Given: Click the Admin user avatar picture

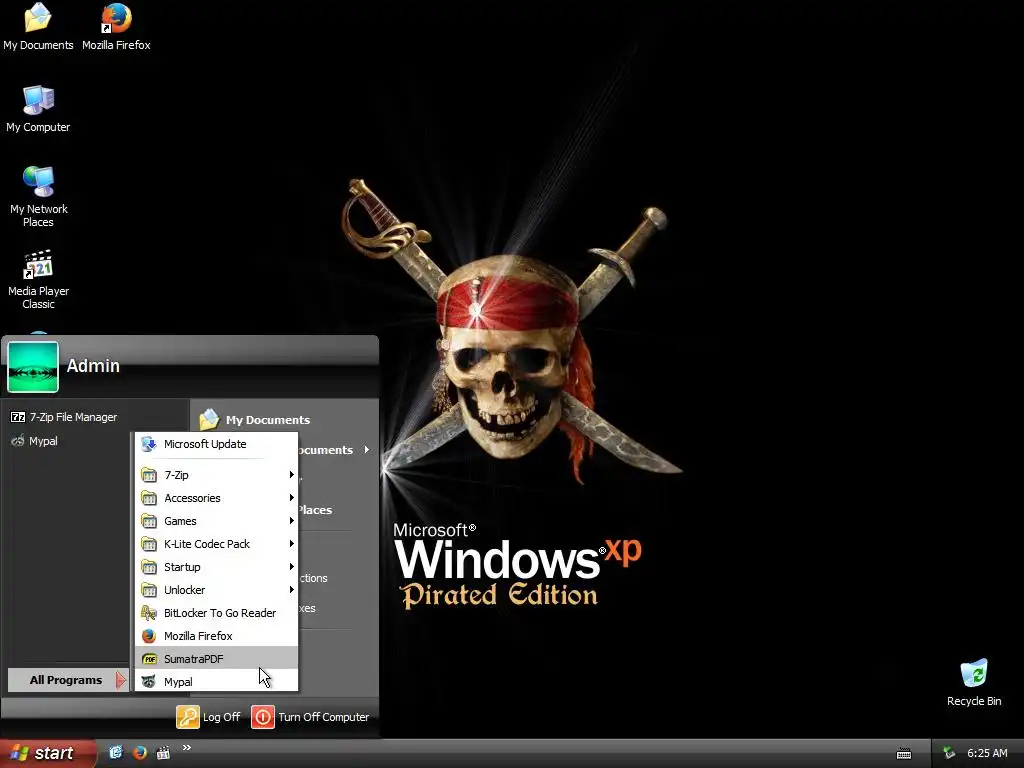Looking at the screenshot, I should [x=33, y=367].
